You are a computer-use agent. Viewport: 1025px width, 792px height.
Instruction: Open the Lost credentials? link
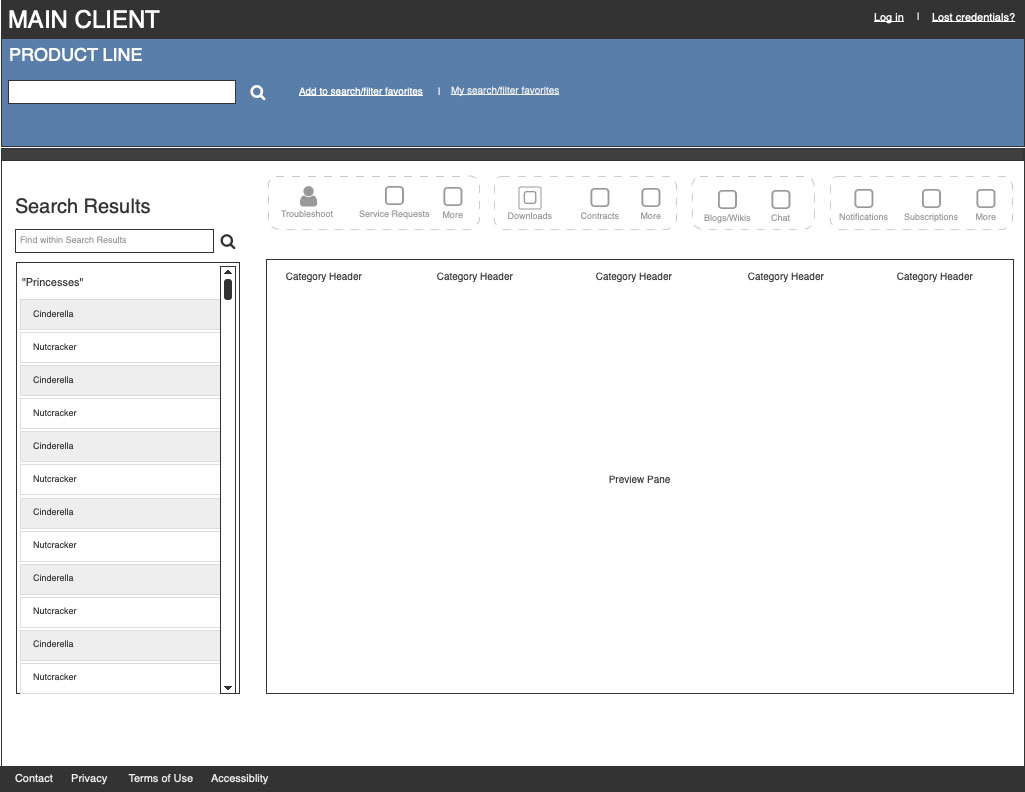(x=972, y=18)
